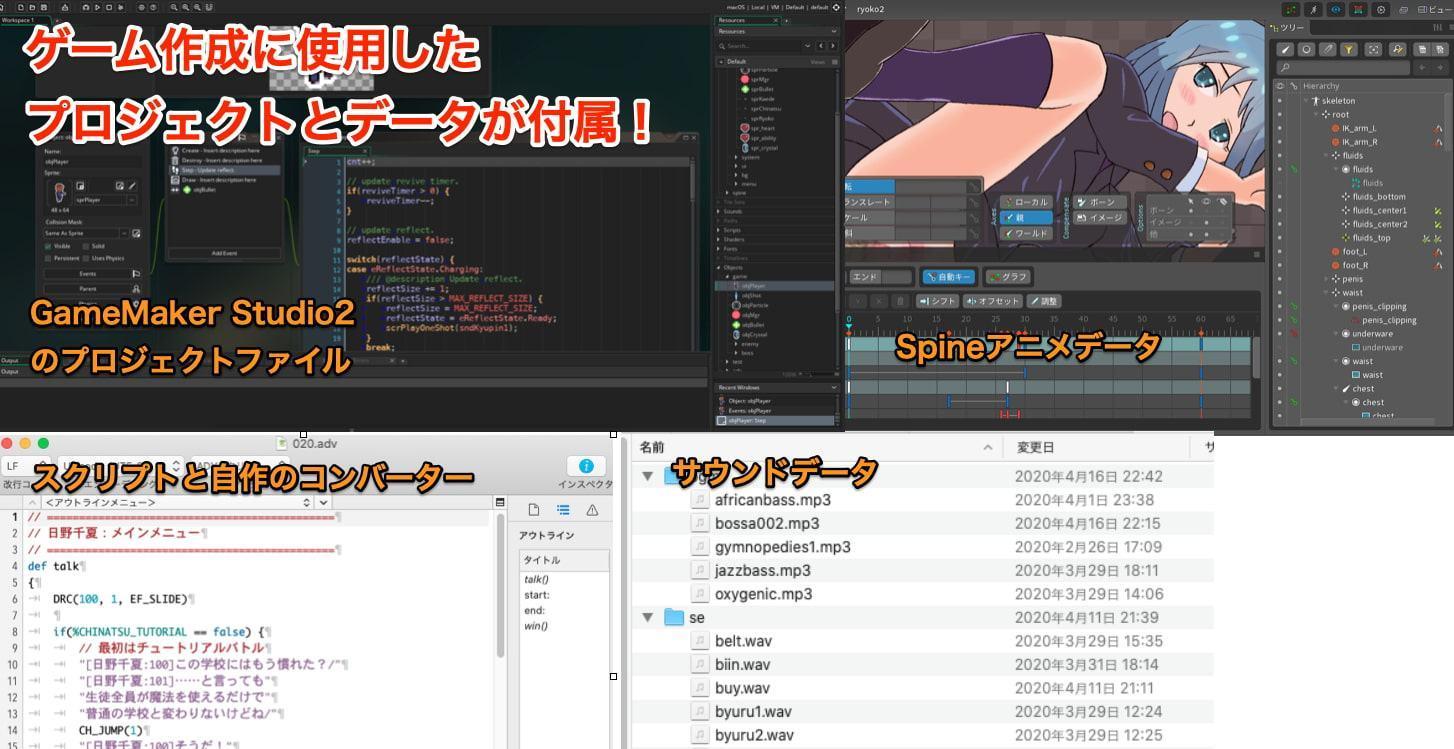Click the オフセット offset button in timeline
Screen dimensions: 1454x749
click(993, 301)
